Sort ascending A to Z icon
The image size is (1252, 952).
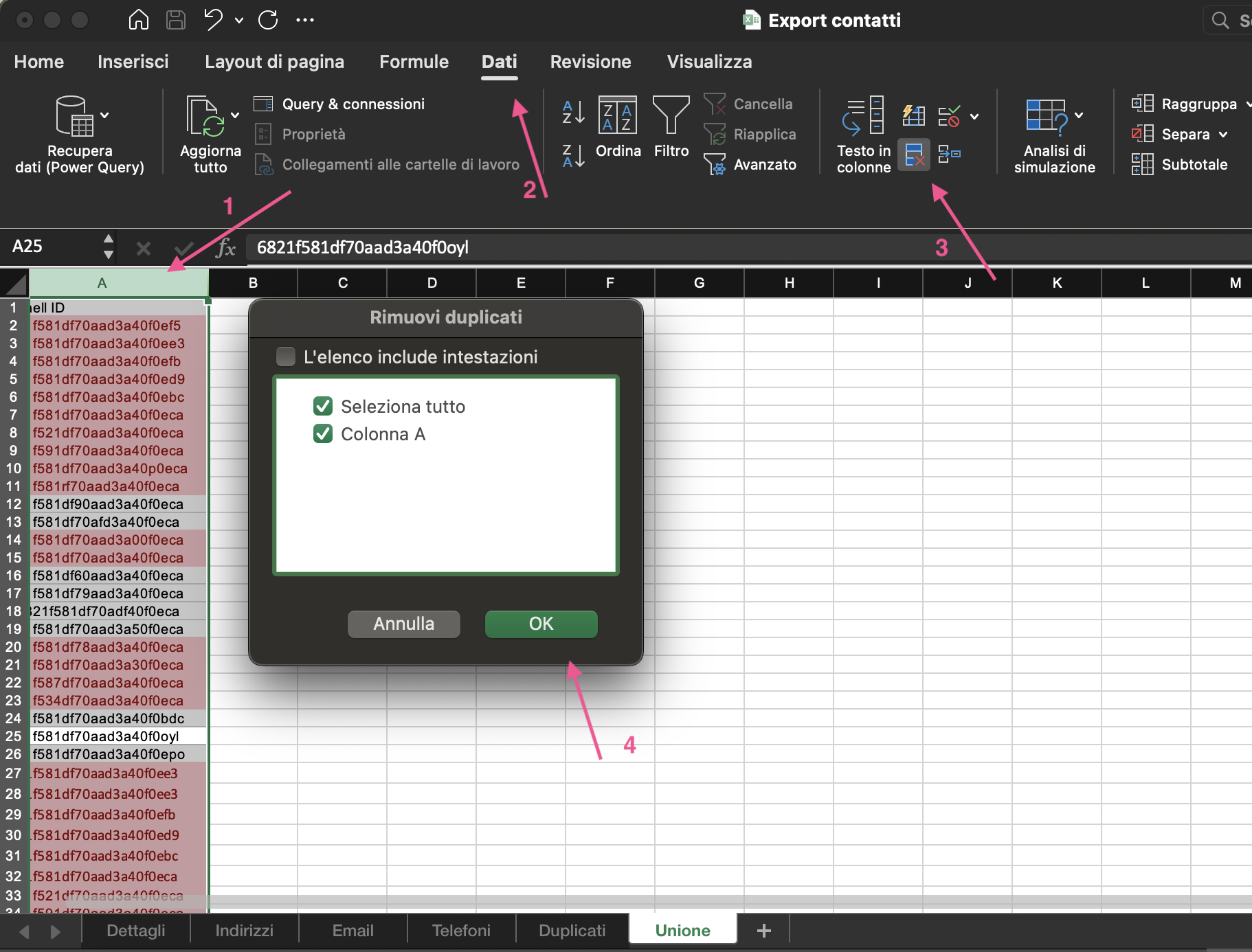pyautogui.click(x=573, y=113)
